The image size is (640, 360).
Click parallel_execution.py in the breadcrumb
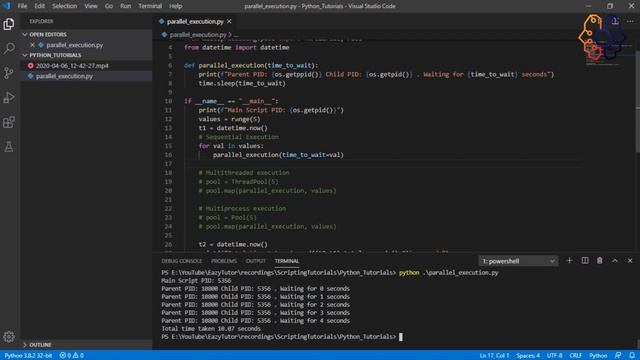tap(198, 35)
